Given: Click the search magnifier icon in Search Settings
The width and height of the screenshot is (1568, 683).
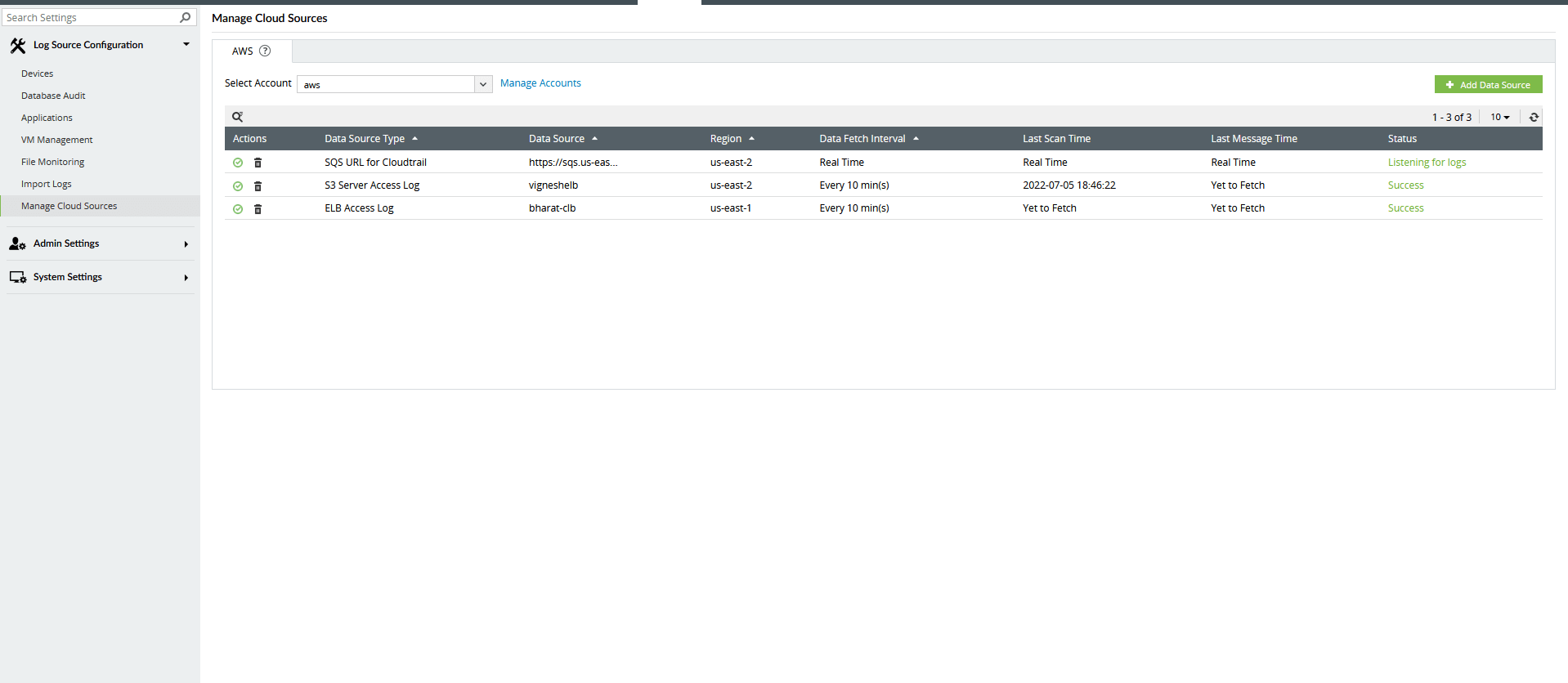Looking at the screenshot, I should (x=186, y=17).
